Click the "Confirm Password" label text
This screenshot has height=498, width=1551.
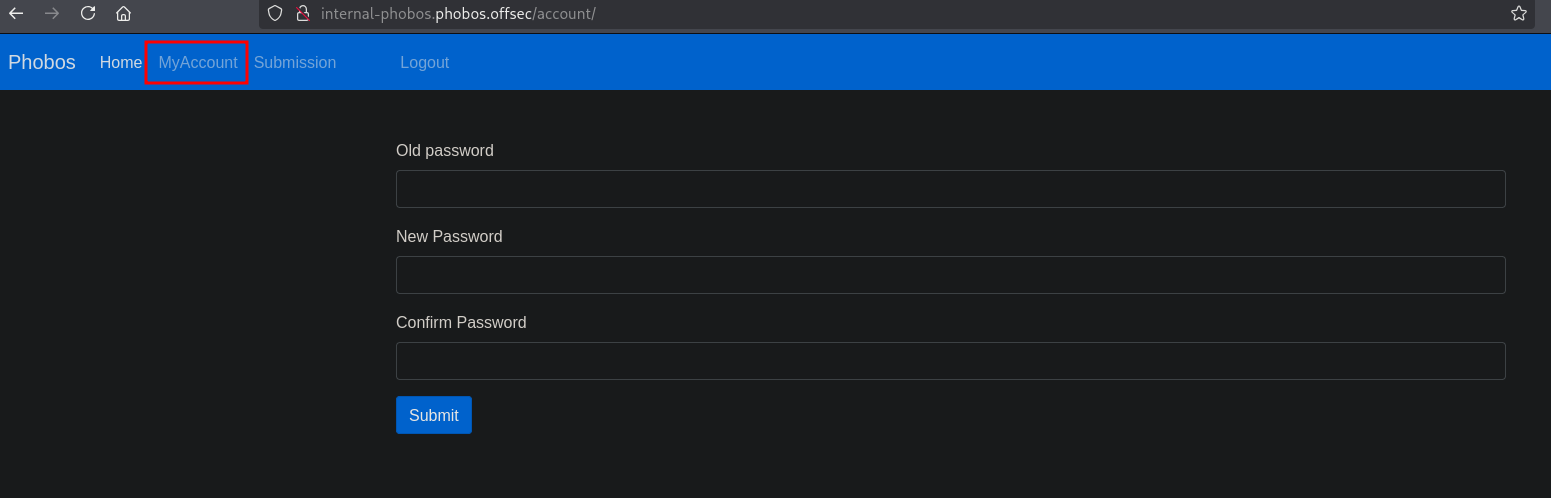click(461, 323)
